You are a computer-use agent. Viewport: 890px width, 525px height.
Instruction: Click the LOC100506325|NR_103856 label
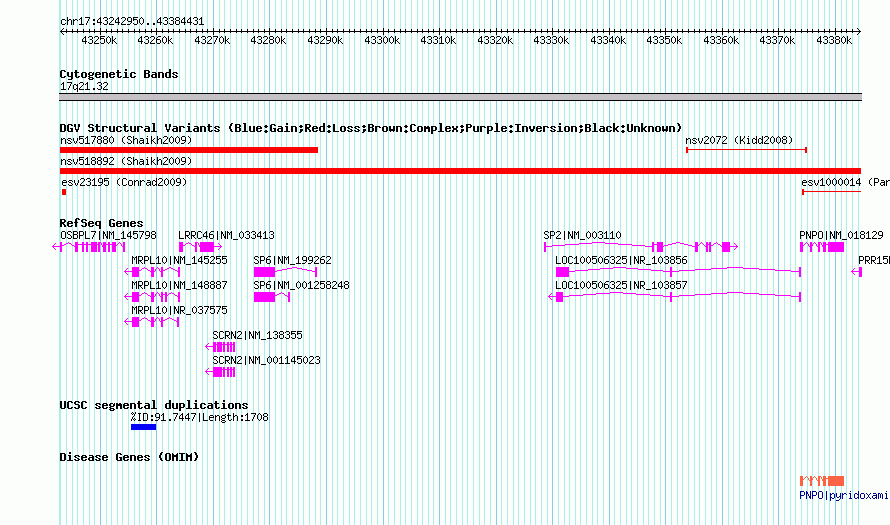(622, 260)
